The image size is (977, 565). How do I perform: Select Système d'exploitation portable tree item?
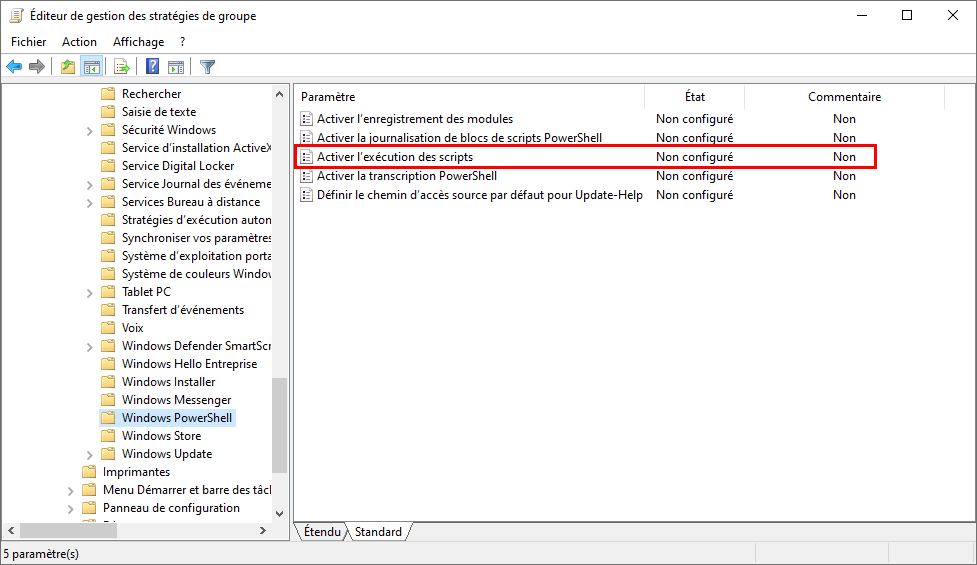coord(196,256)
